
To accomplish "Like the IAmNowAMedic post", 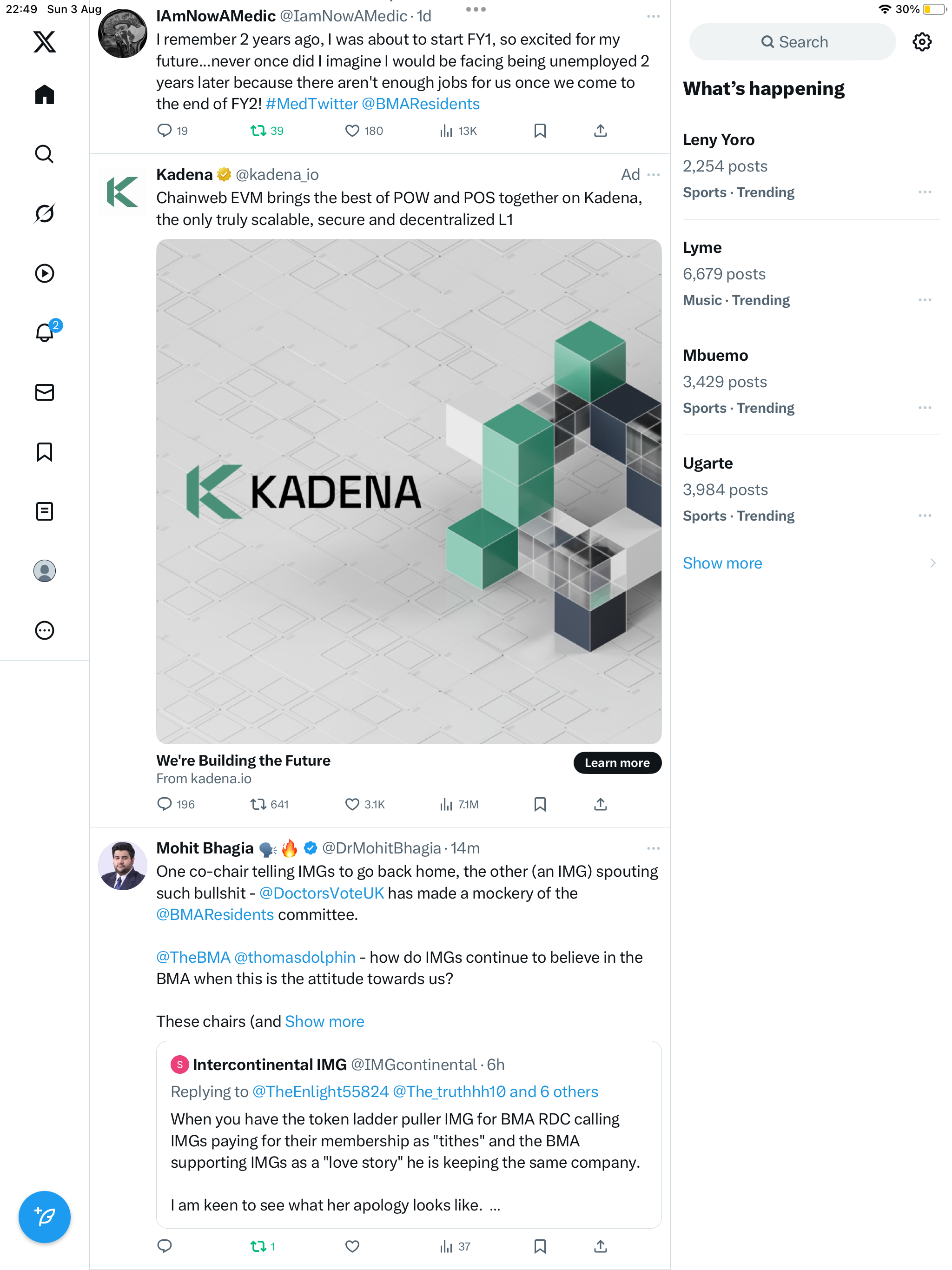I will [352, 131].
